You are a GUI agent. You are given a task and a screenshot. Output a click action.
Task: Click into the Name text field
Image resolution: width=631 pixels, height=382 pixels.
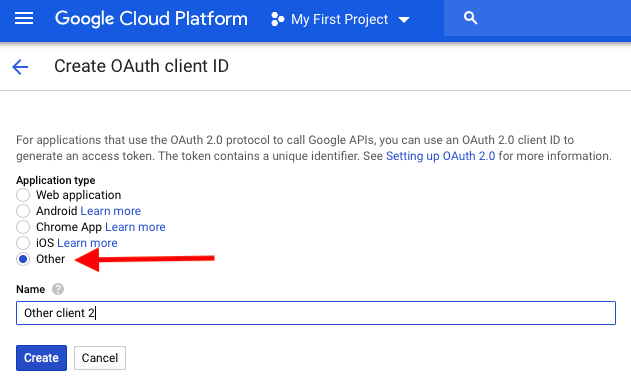(316, 313)
